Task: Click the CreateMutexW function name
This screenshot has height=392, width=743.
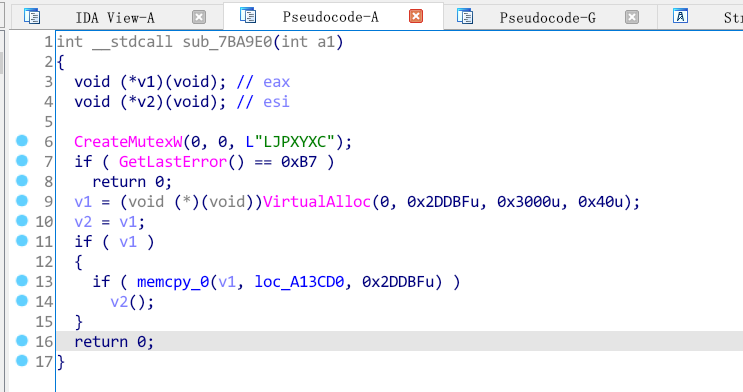Action: pos(128,142)
